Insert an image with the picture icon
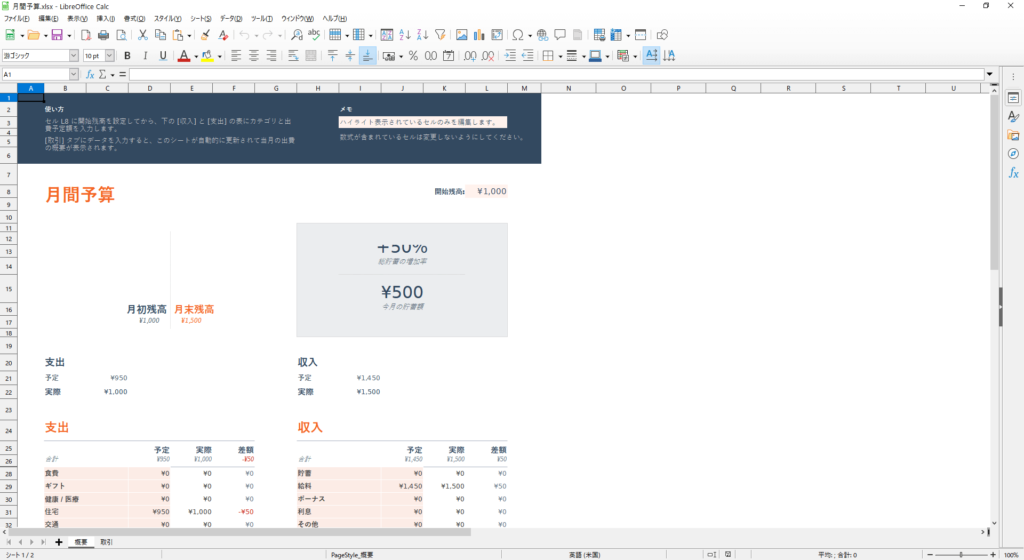The image size is (1024, 560). pos(462,35)
